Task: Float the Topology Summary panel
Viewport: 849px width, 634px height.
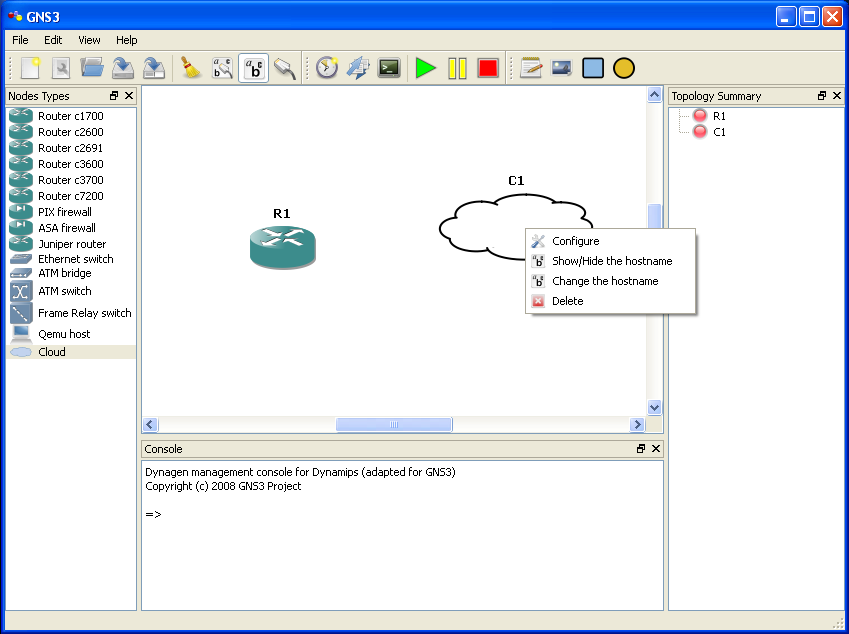Action: [822, 96]
